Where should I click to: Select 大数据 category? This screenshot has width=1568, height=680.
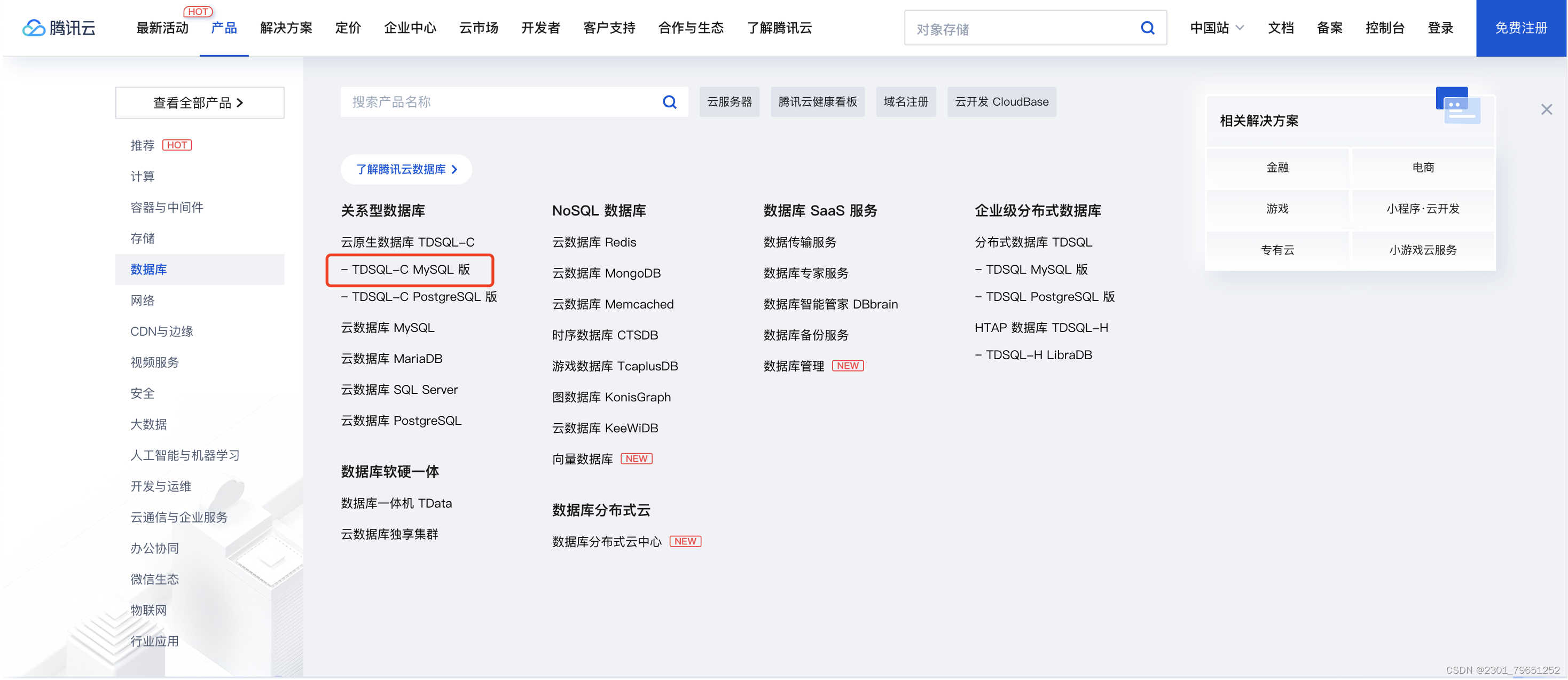[x=148, y=424]
